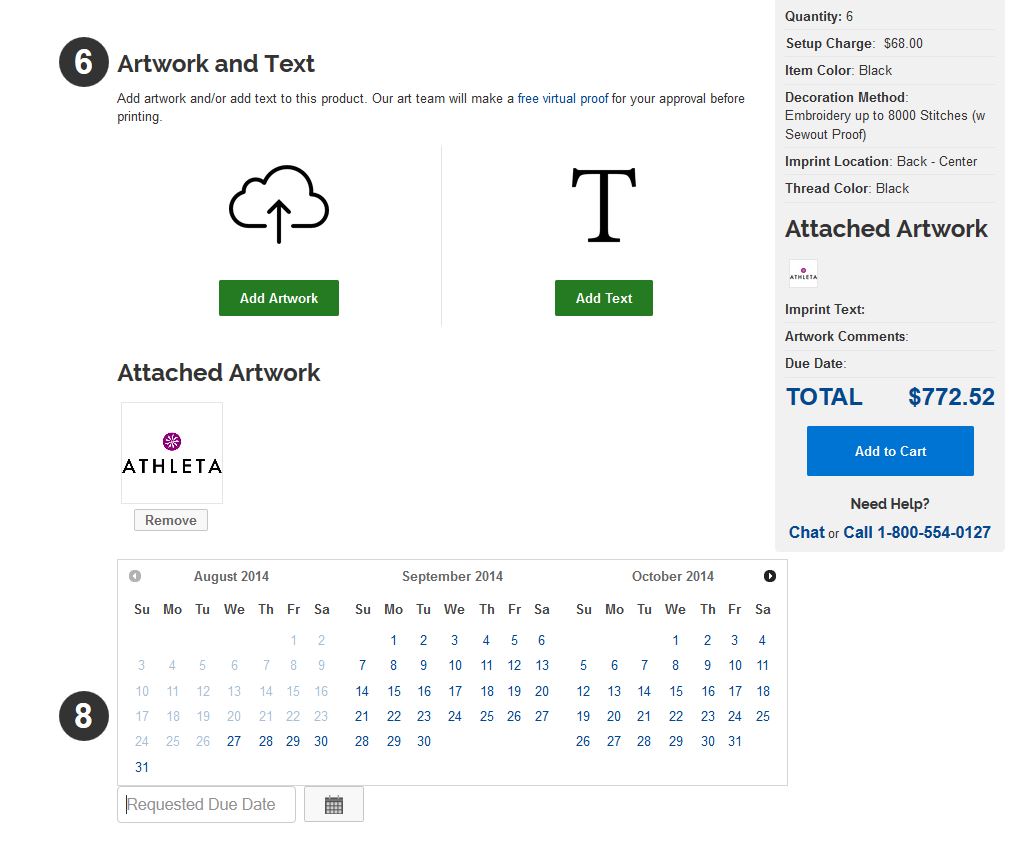Open small Athleta thumbnail in order summary
This screenshot has height=852, width=1032.
coord(803,273)
